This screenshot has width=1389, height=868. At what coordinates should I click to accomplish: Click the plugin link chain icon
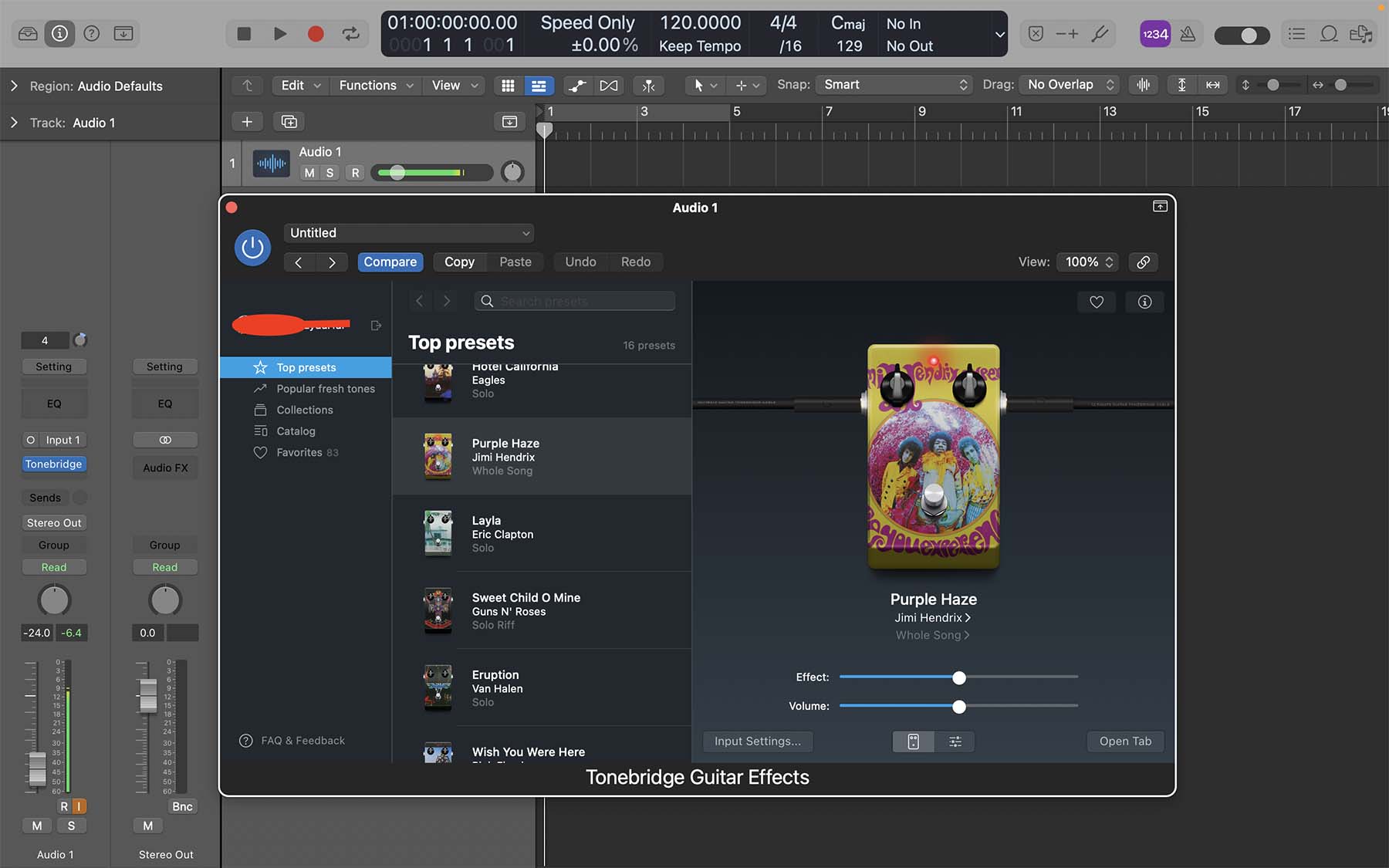pos(1143,262)
